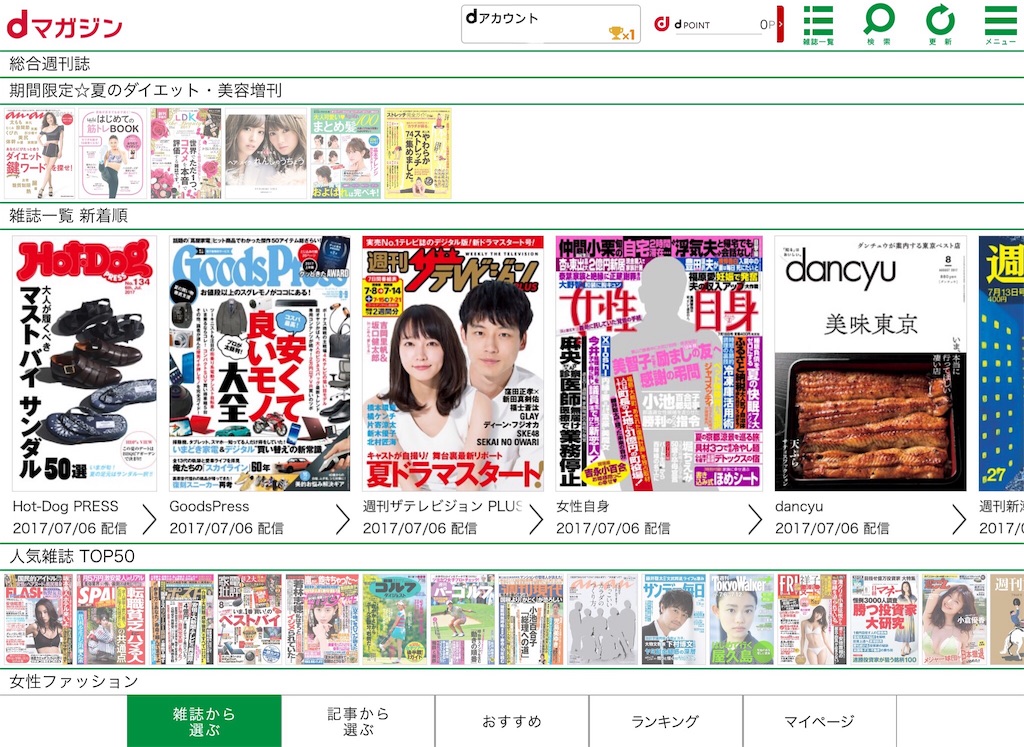Select the 雑誌から選ぶ tab

[x=204, y=722]
